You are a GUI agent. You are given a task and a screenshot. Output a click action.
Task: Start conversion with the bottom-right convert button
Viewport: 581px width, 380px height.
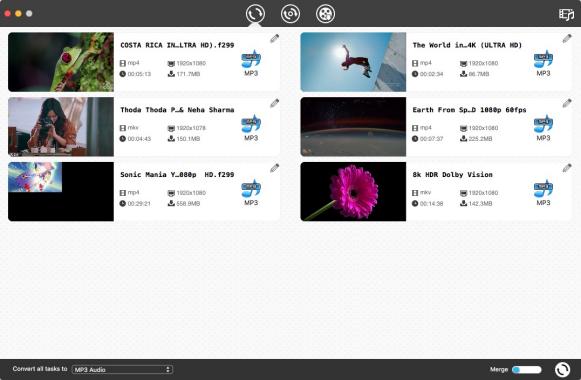(x=562, y=369)
